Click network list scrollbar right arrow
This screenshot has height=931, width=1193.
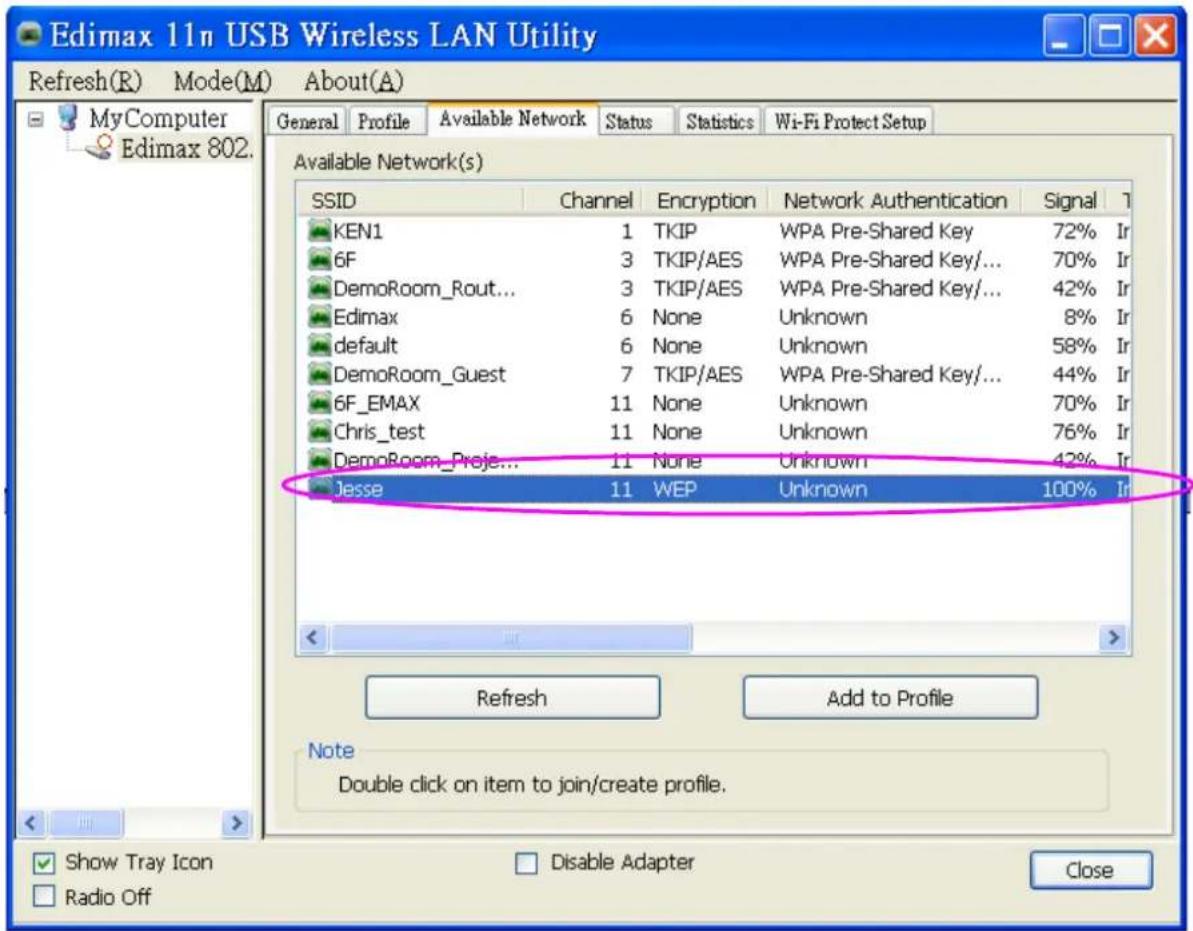point(1114,637)
